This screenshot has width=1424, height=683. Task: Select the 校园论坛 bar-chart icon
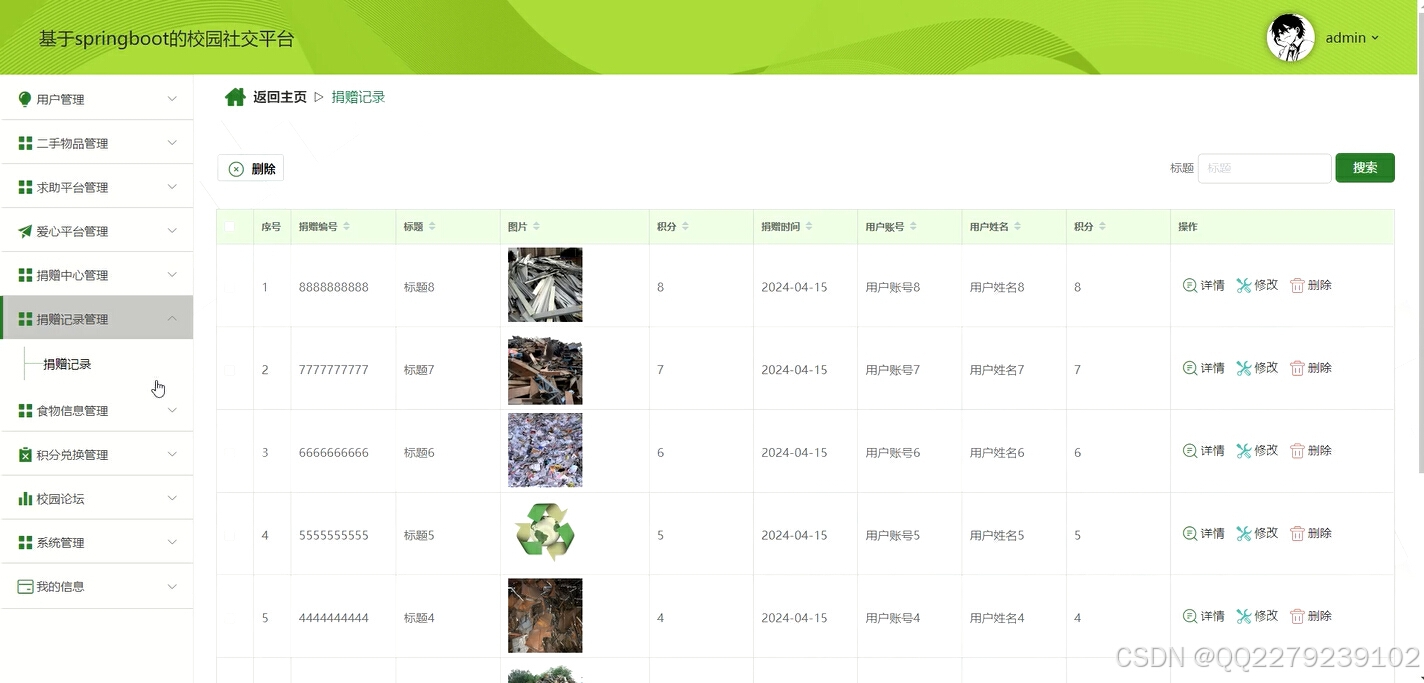click(23, 497)
